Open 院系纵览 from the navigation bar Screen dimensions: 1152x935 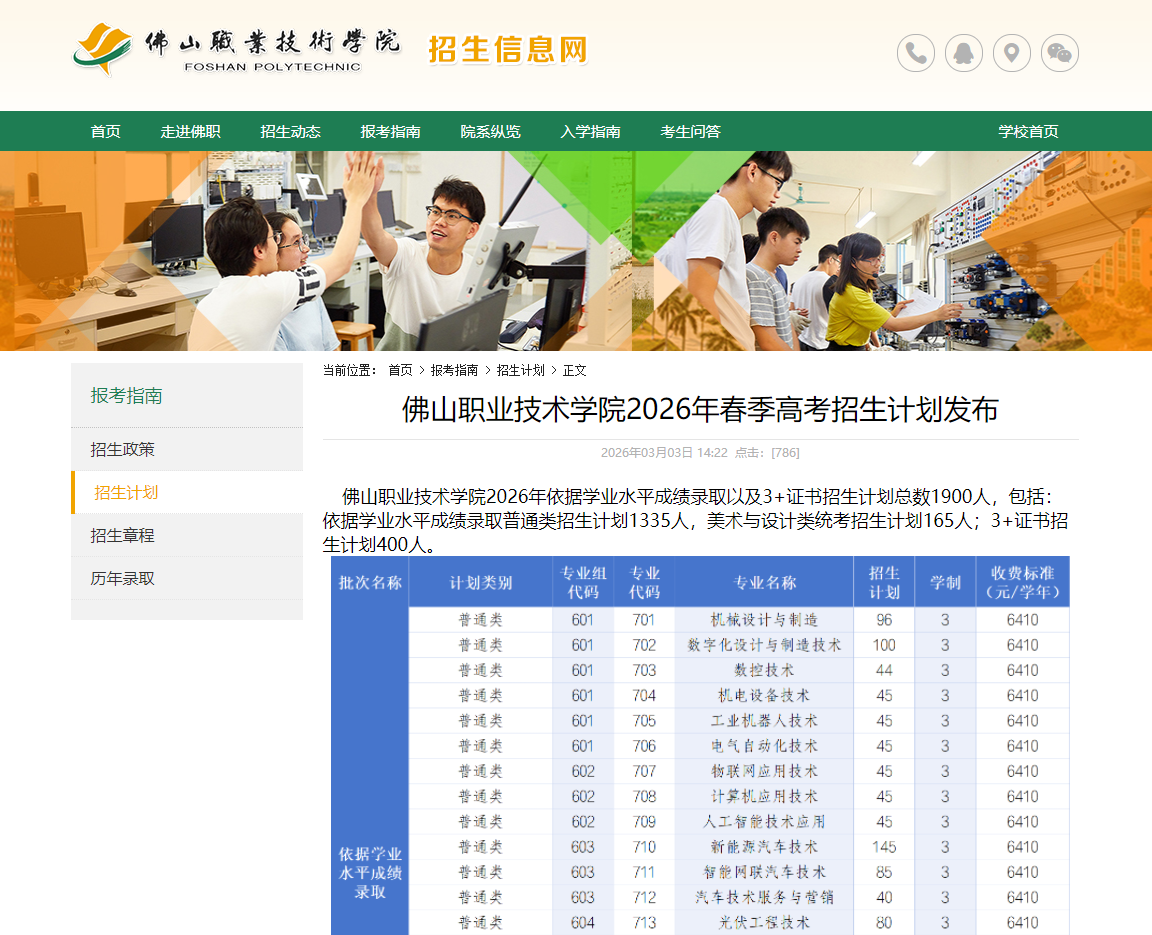pyautogui.click(x=489, y=131)
